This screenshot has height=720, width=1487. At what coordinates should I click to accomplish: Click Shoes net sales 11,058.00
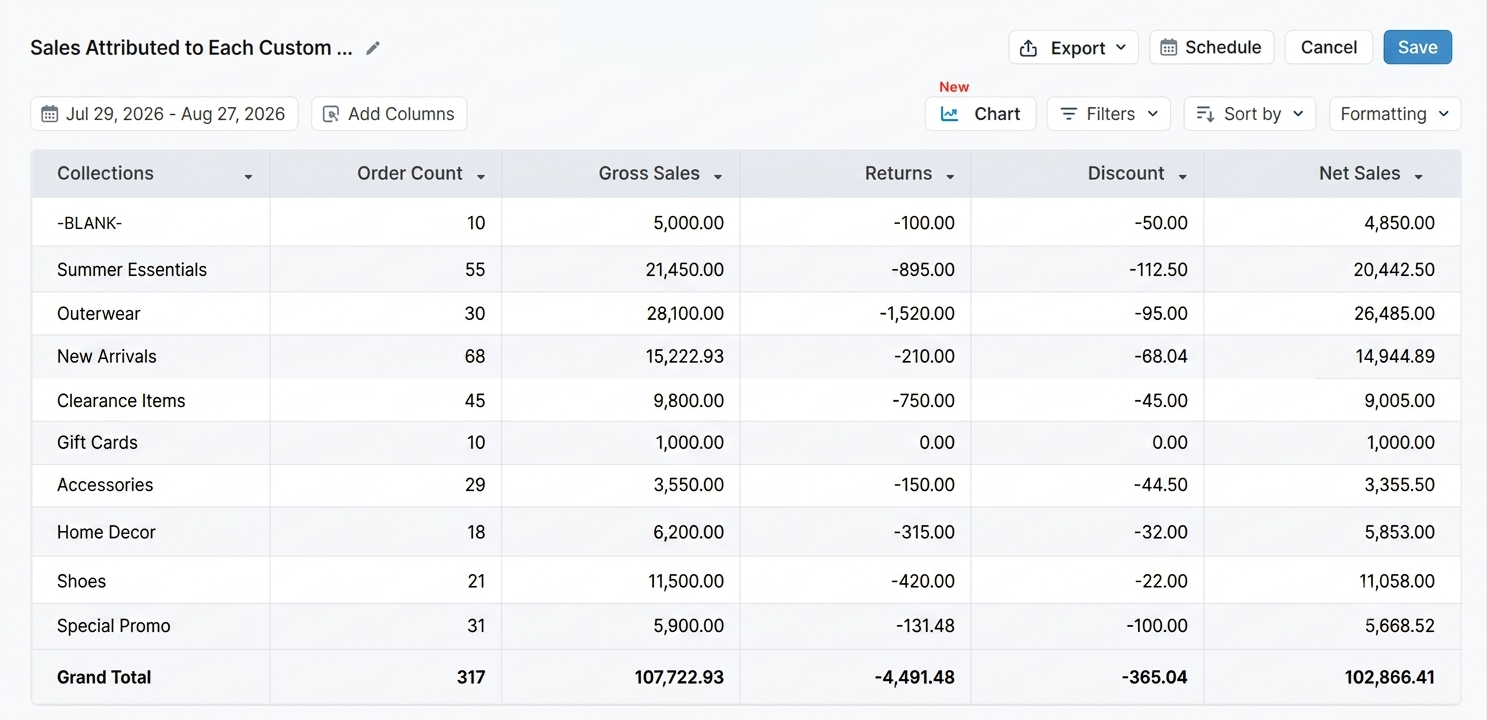[x=1397, y=582]
